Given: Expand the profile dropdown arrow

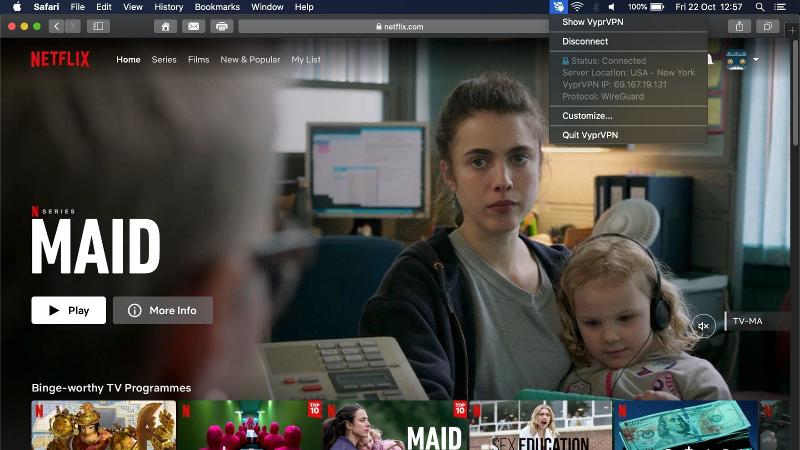Looking at the screenshot, I should (x=756, y=60).
